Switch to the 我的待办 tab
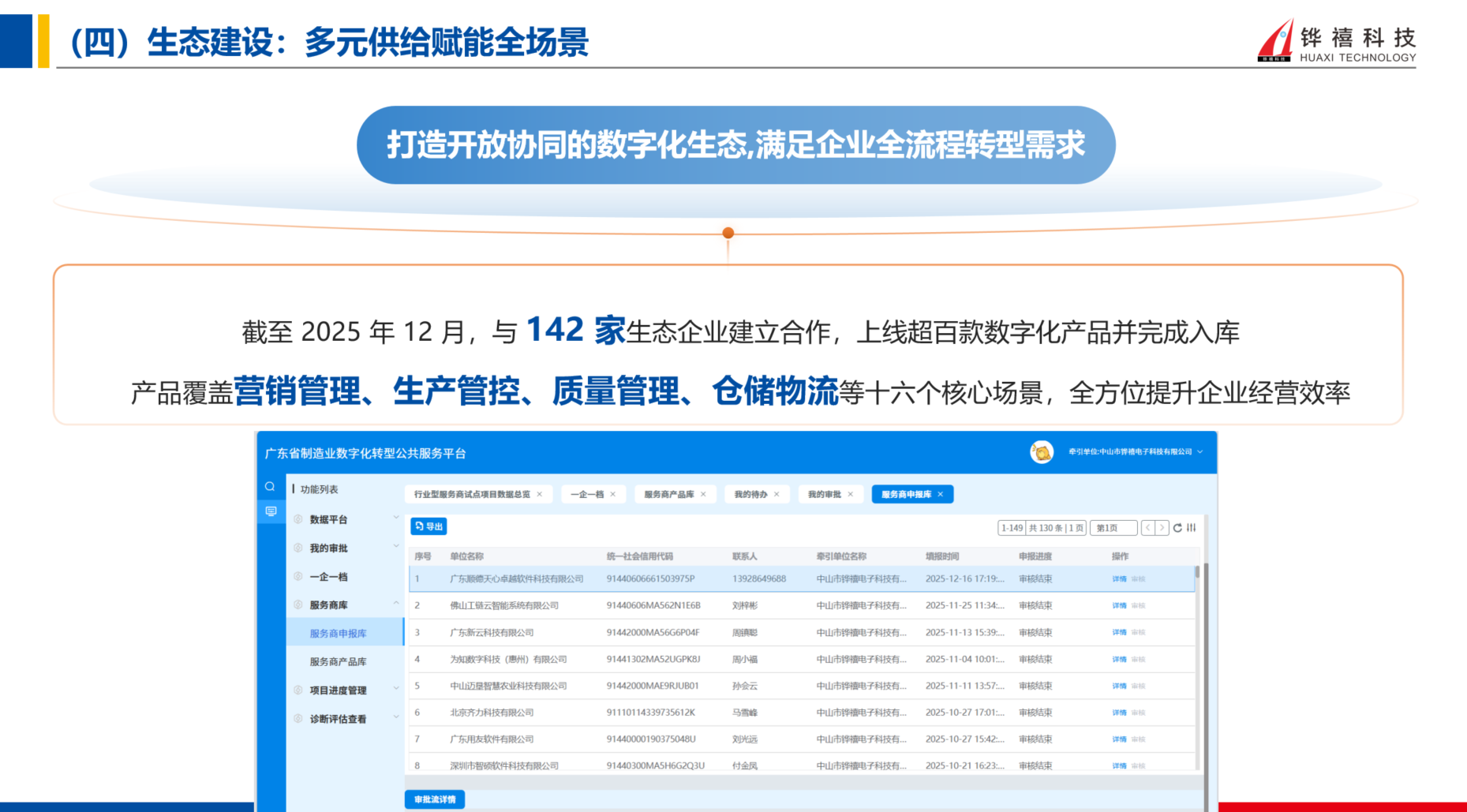This screenshot has width=1467, height=812. pyautogui.click(x=754, y=494)
